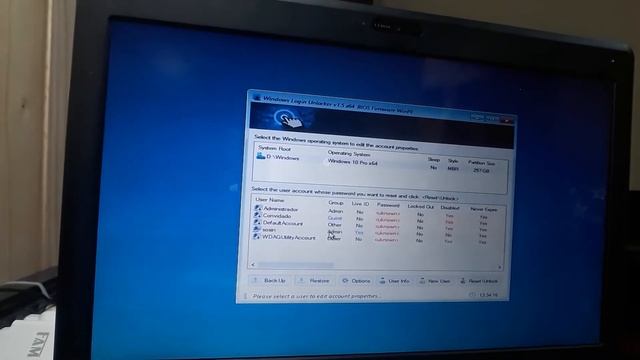Image resolution: width=640 pixels, height=360 pixels.
Task: Select the WDAGUtilityAccount user name
Action: click(289, 237)
